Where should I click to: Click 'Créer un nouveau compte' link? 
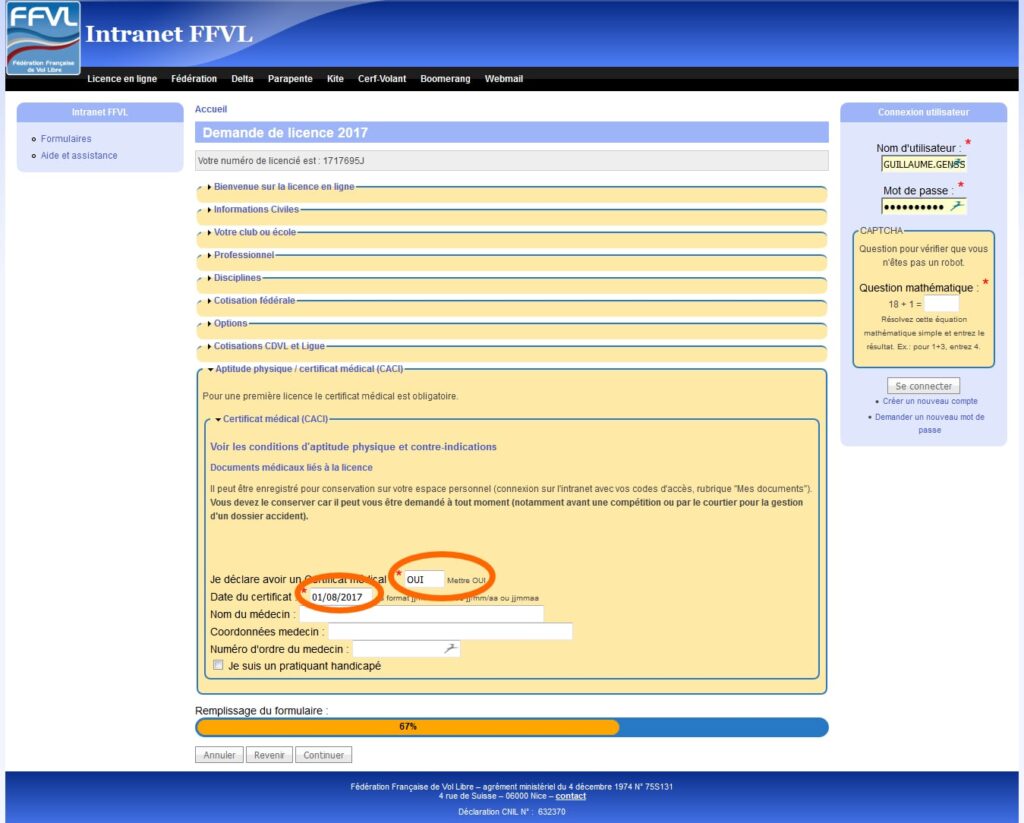pos(929,401)
